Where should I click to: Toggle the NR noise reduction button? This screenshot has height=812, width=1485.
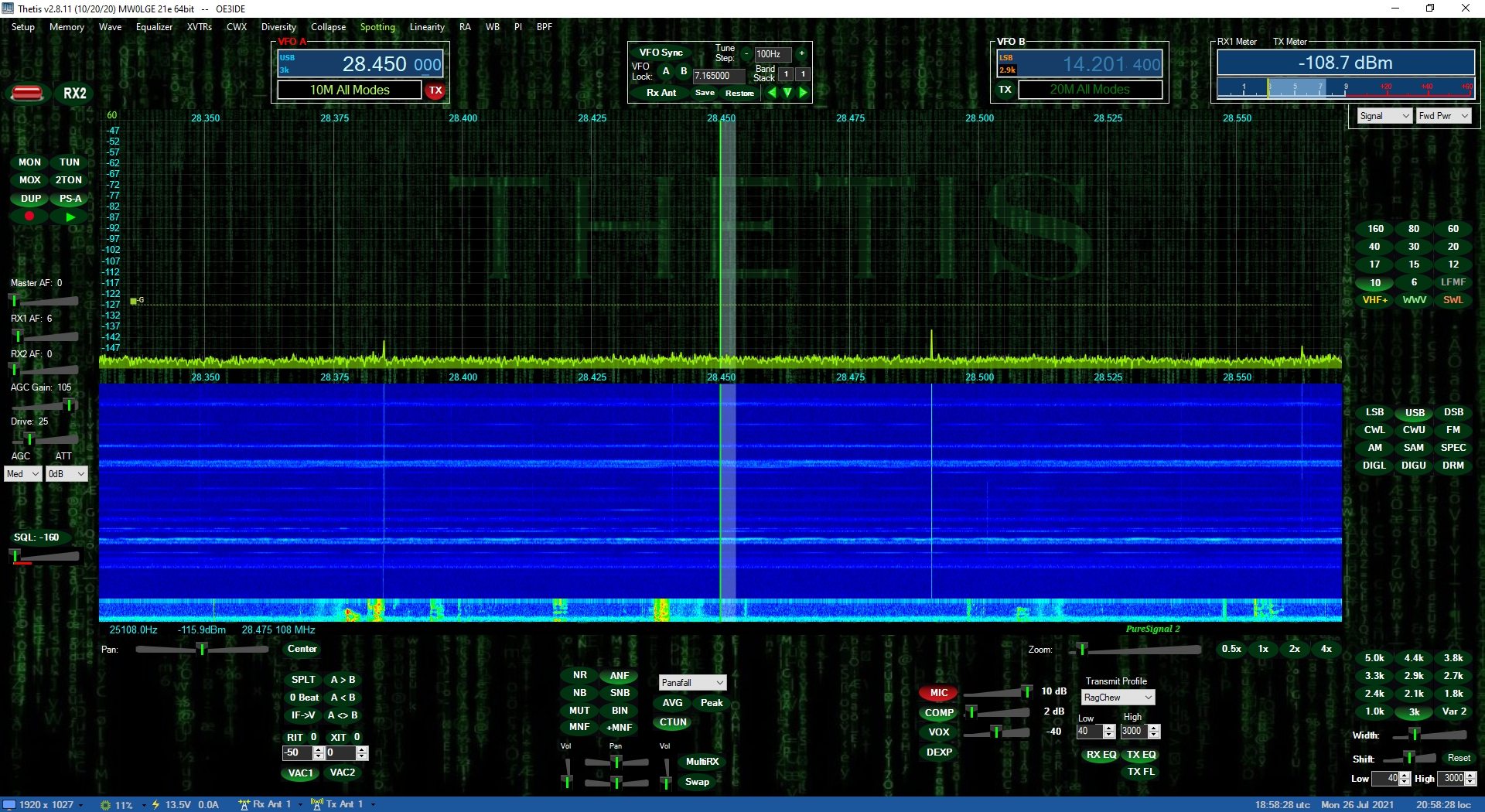click(579, 675)
